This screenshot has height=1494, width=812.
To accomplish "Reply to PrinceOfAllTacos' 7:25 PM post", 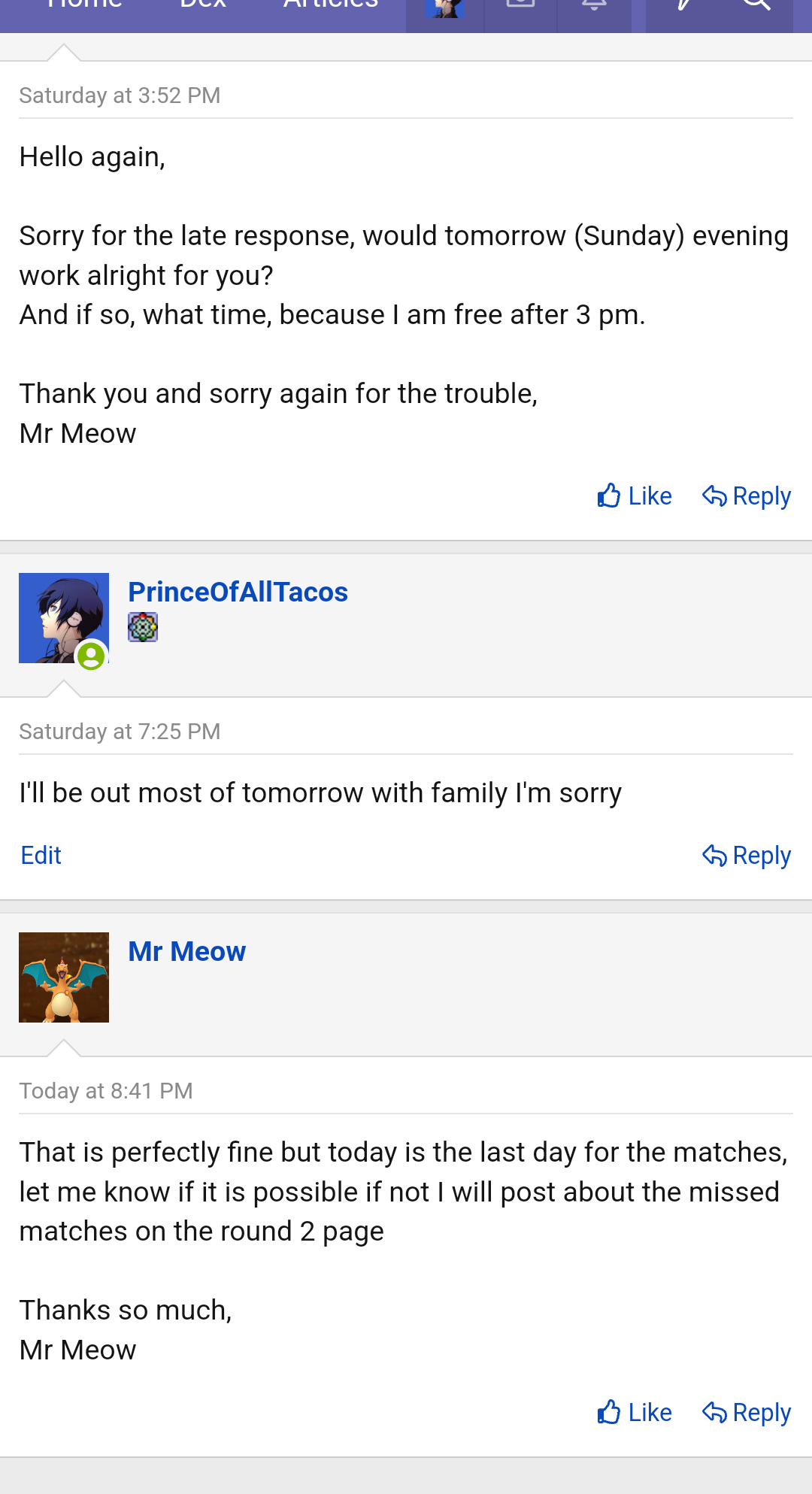I will click(747, 856).
